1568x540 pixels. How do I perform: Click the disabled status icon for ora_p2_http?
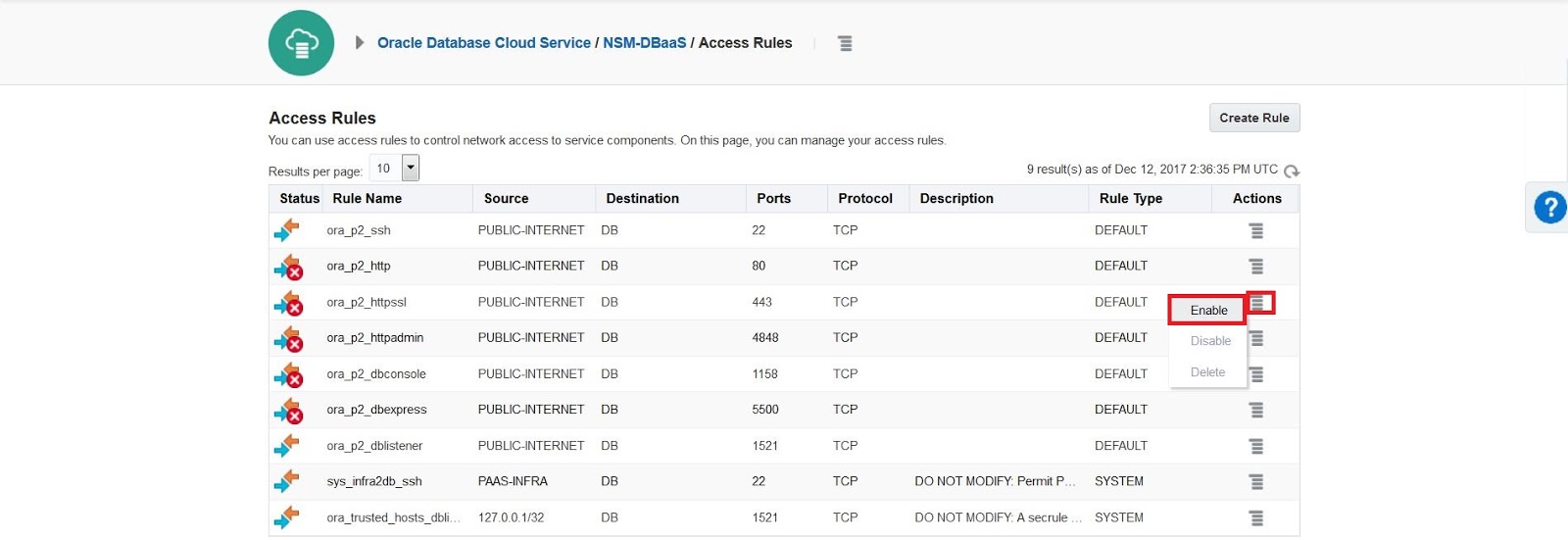coord(288,267)
